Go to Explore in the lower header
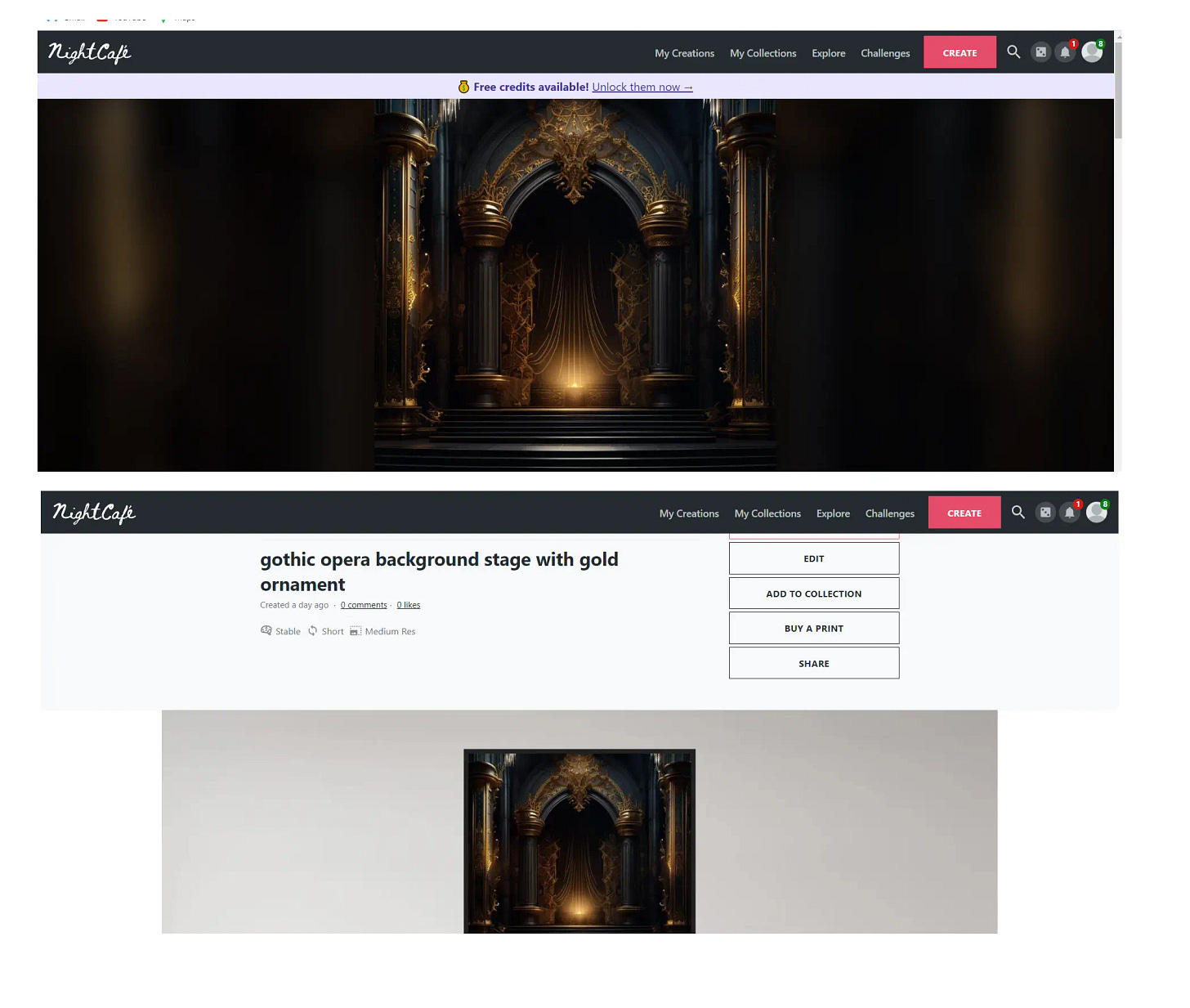 point(833,513)
